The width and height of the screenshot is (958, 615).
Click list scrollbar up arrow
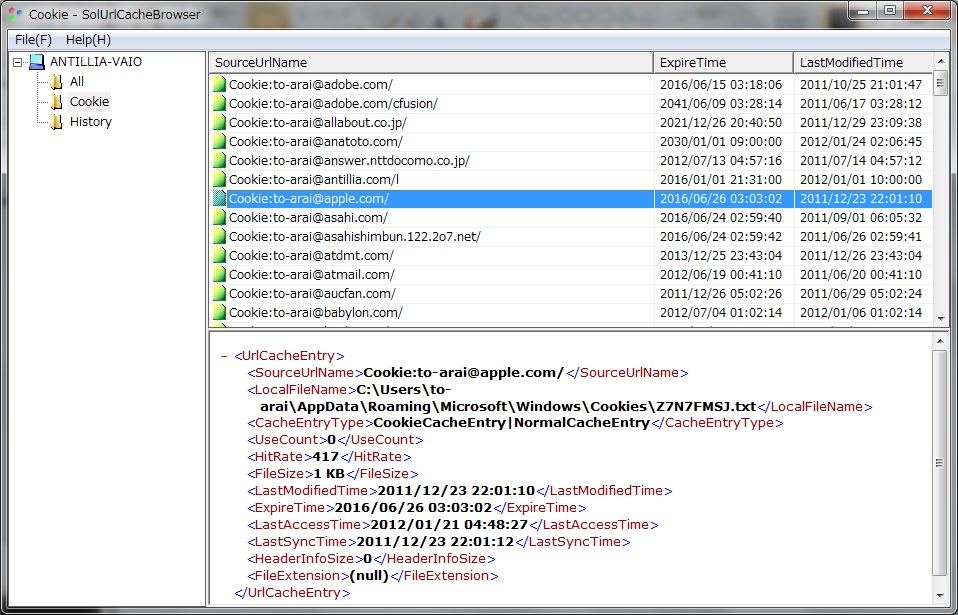pyautogui.click(x=941, y=62)
